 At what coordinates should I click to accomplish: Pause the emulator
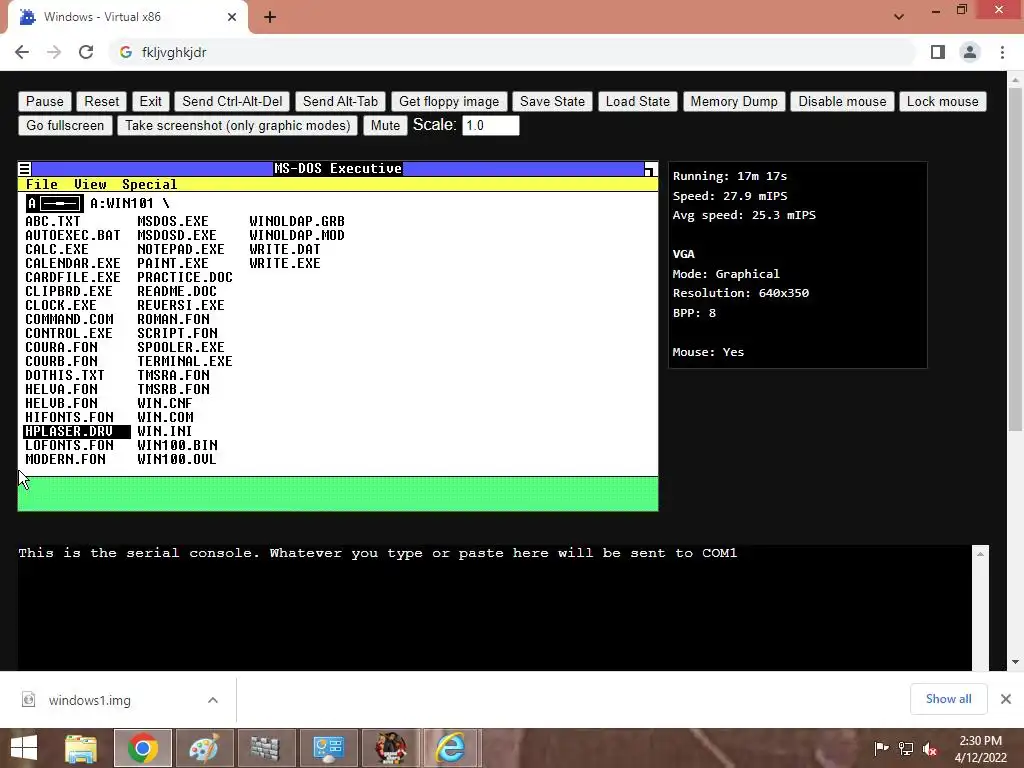[x=44, y=102]
